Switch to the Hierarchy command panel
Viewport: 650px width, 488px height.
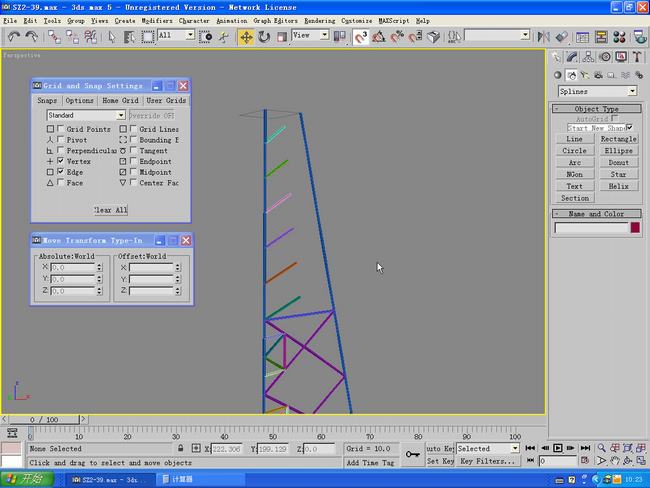(x=588, y=57)
